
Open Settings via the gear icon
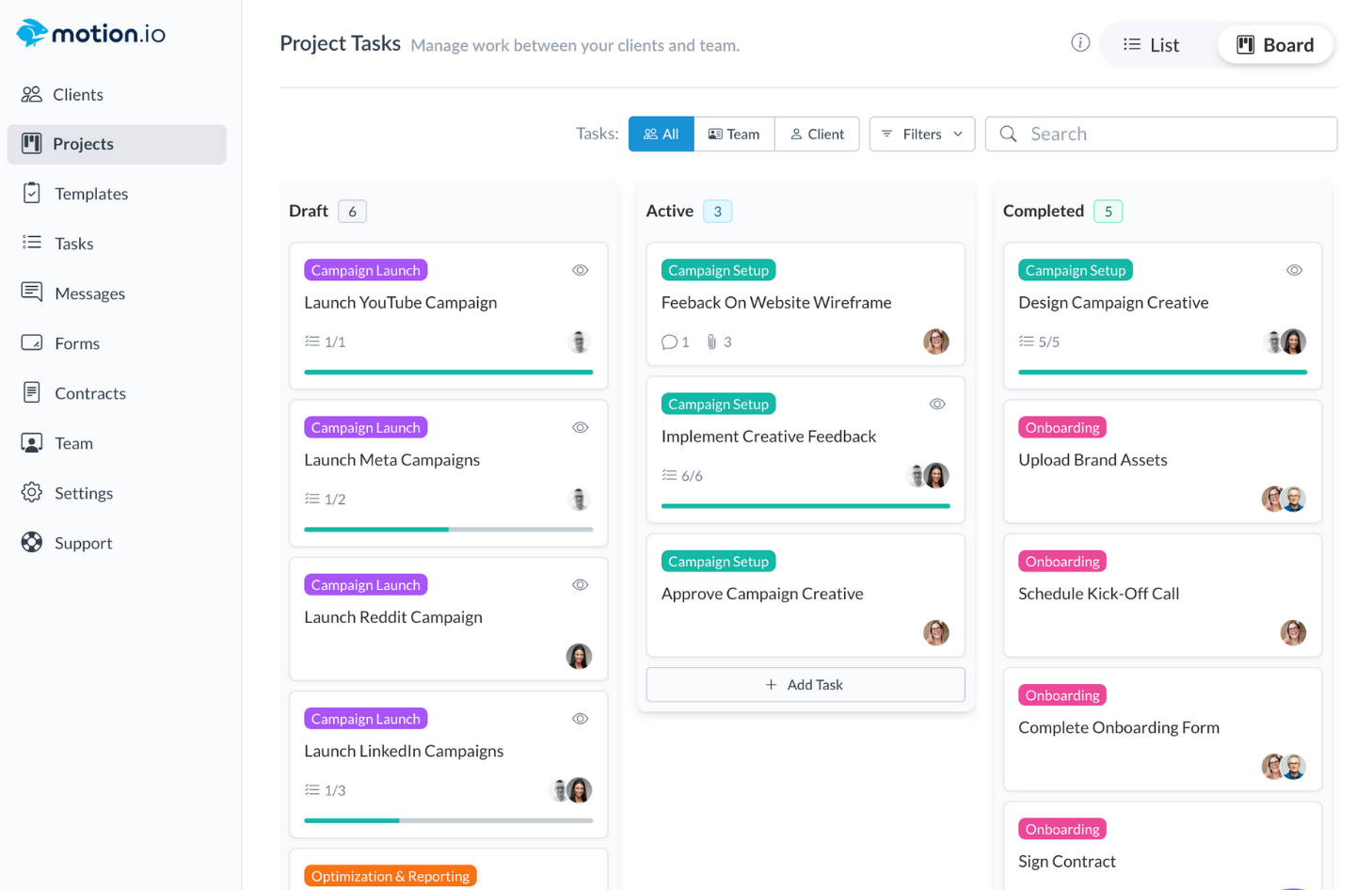point(32,492)
